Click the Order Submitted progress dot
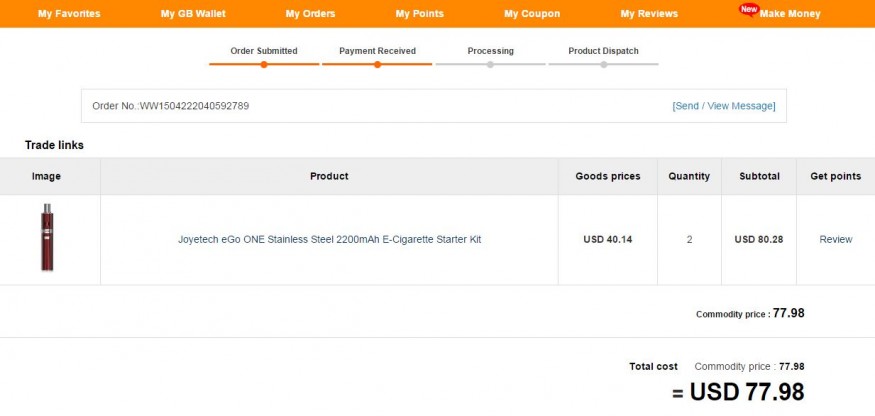The height and width of the screenshot is (416, 875). [x=264, y=64]
